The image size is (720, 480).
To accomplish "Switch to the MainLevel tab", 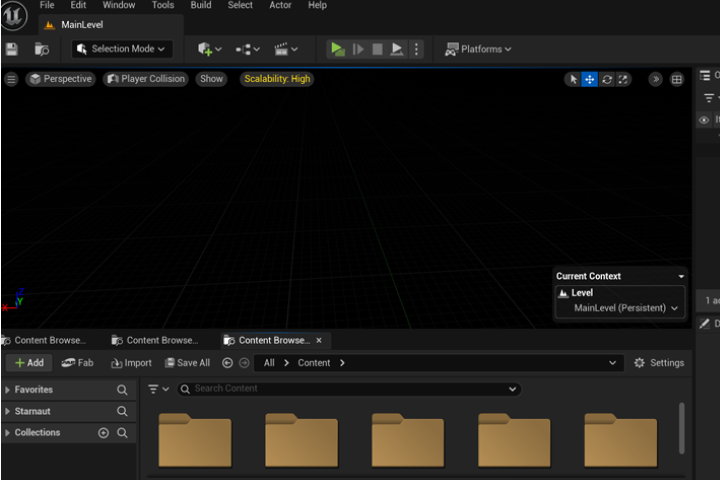I will point(81,25).
